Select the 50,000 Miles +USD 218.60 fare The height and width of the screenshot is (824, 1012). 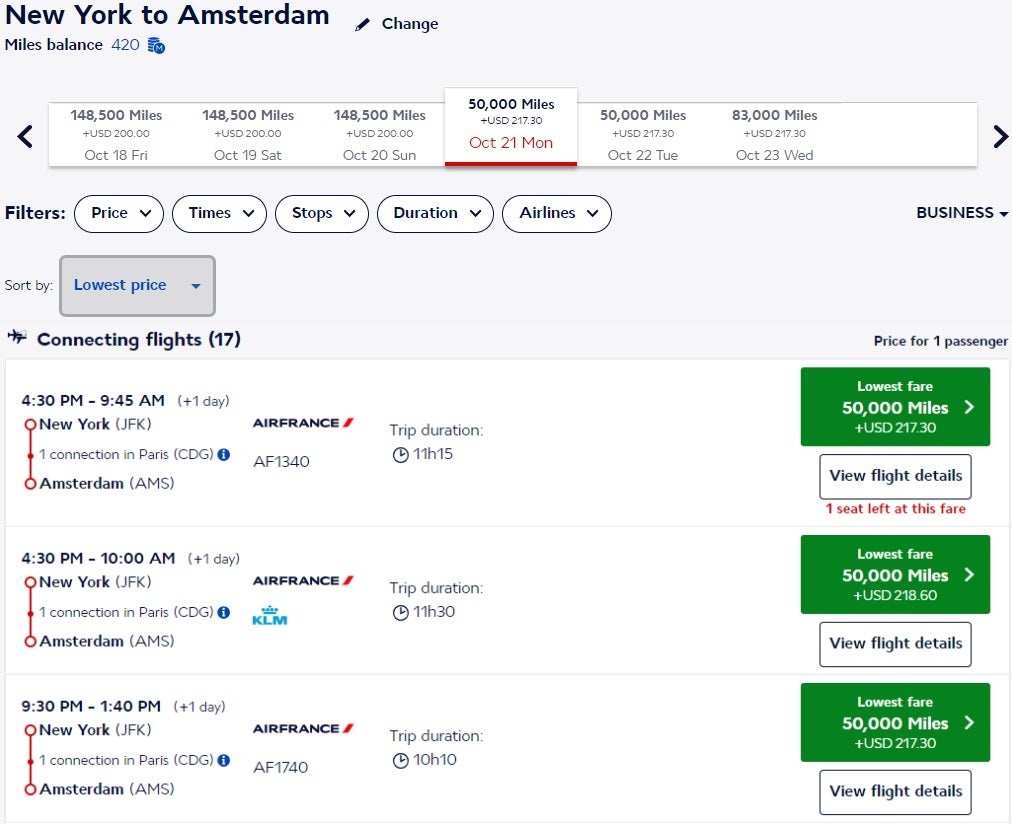click(x=895, y=574)
